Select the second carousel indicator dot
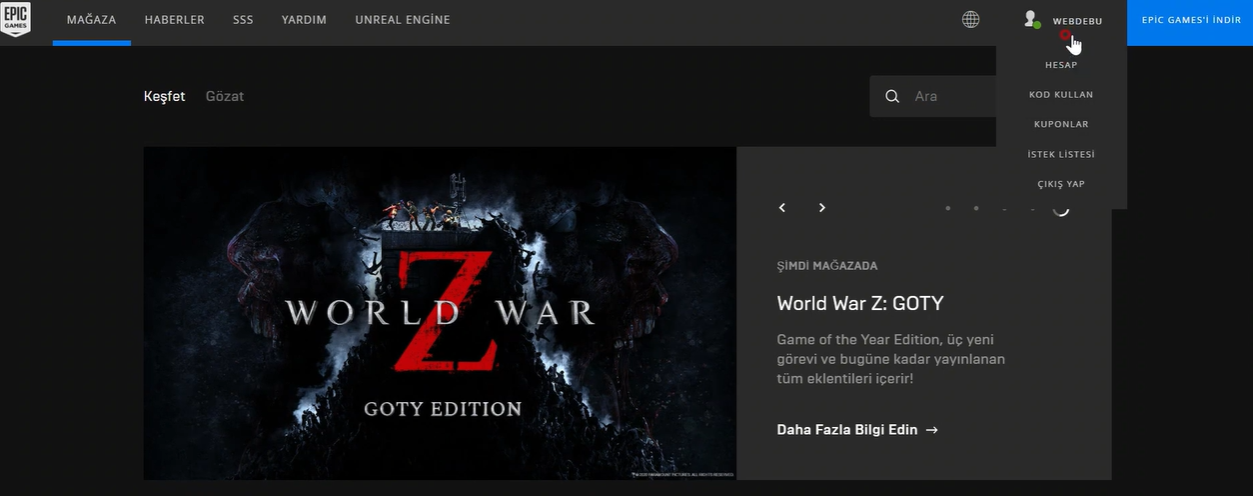The width and height of the screenshot is (1253, 496). coord(975,208)
